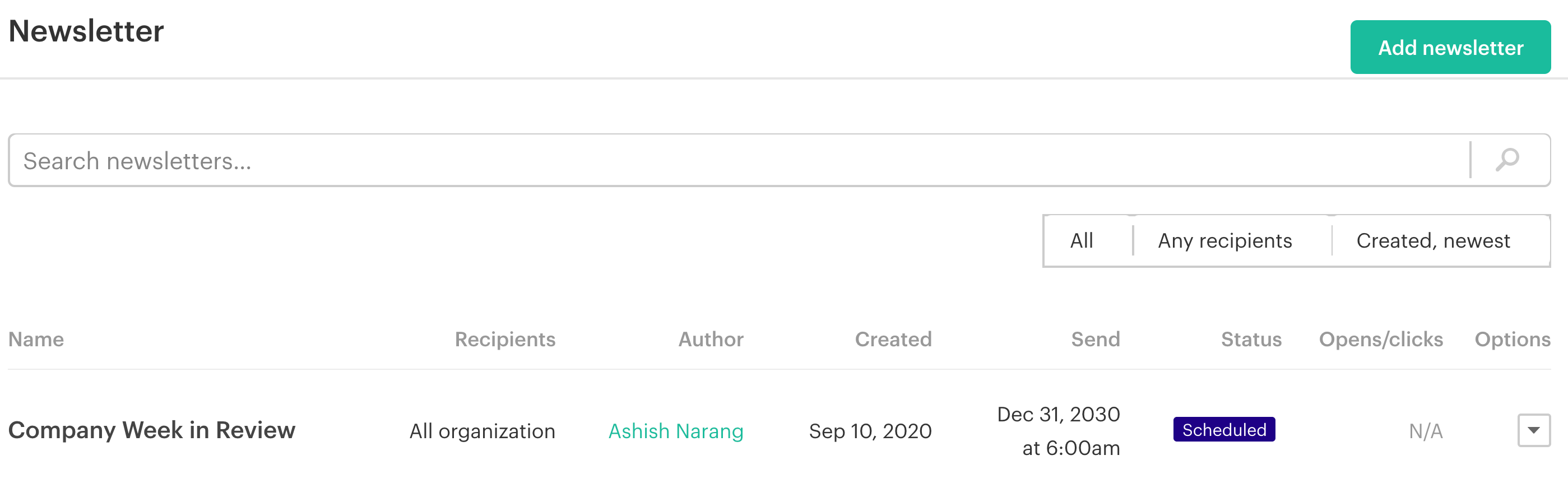
Task: Click the Add newsletter button
Action: (x=1450, y=48)
